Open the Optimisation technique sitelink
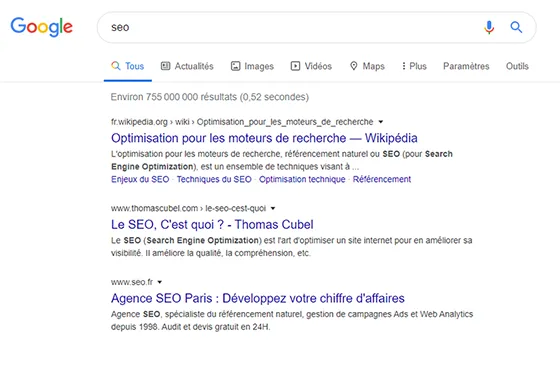Screen dimensions: 560x369 302,179
